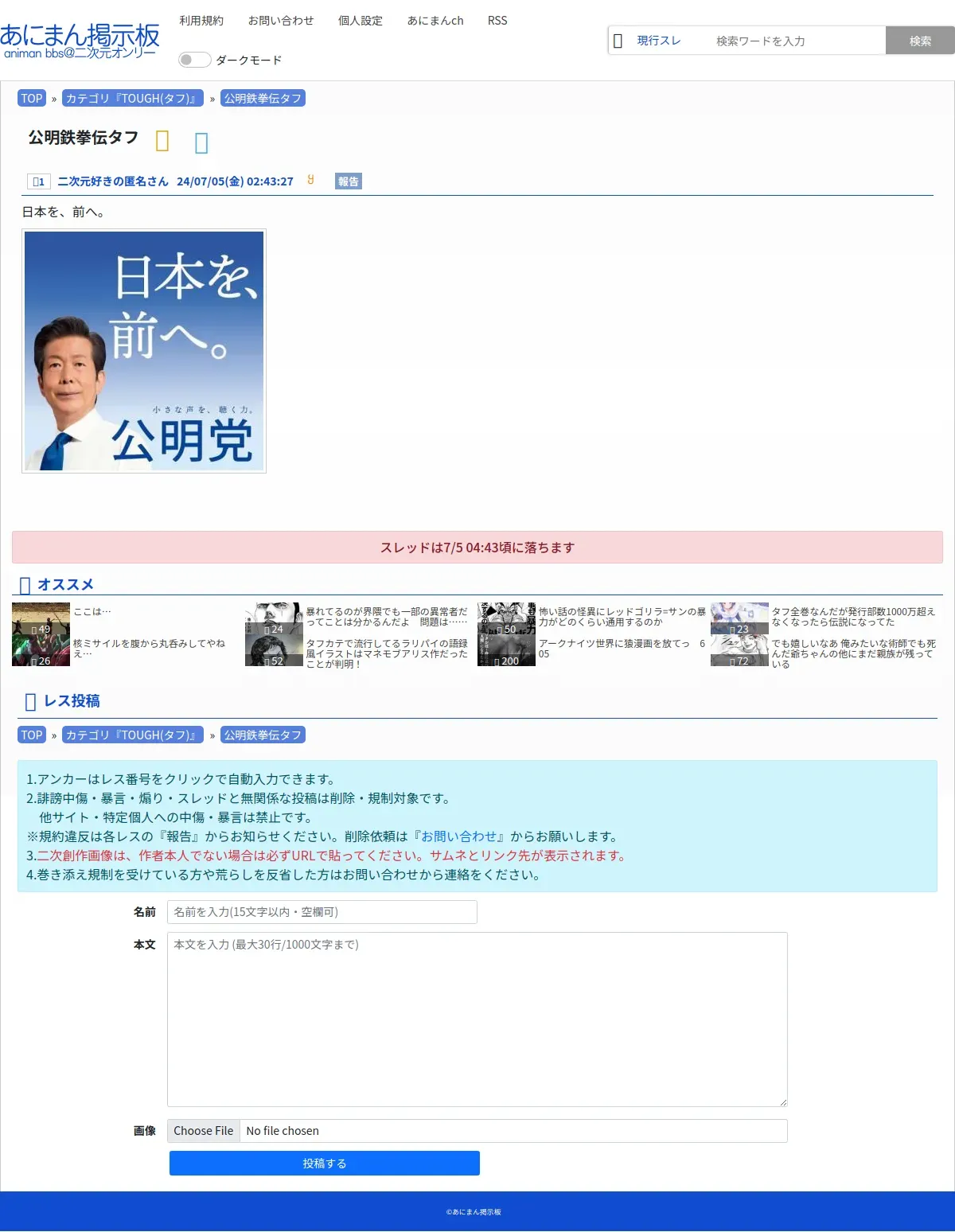
Task: Click the blue icon beside the thread title
Action: click(201, 142)
